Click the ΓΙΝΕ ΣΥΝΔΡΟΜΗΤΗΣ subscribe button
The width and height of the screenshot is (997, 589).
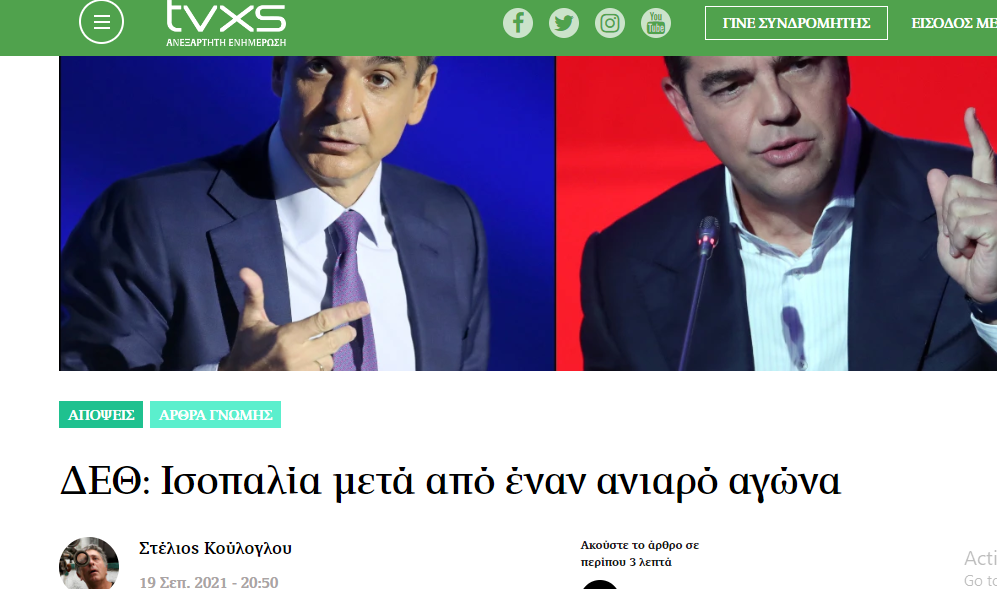[796, 23]
